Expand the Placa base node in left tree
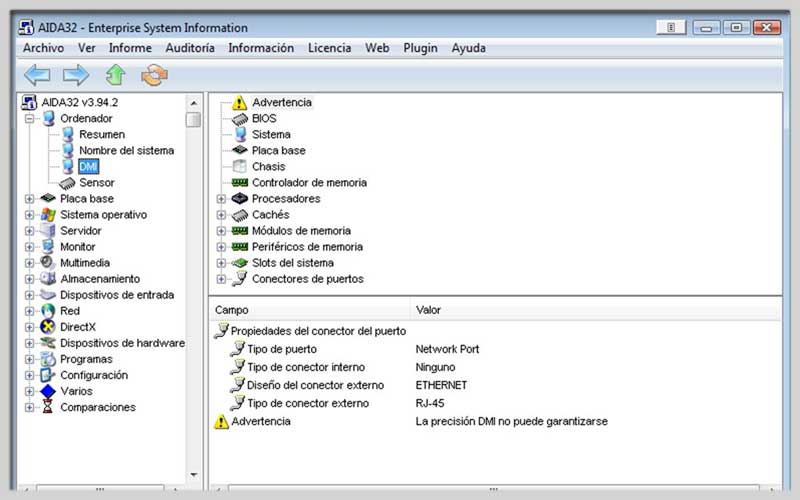 pos(30,199)
